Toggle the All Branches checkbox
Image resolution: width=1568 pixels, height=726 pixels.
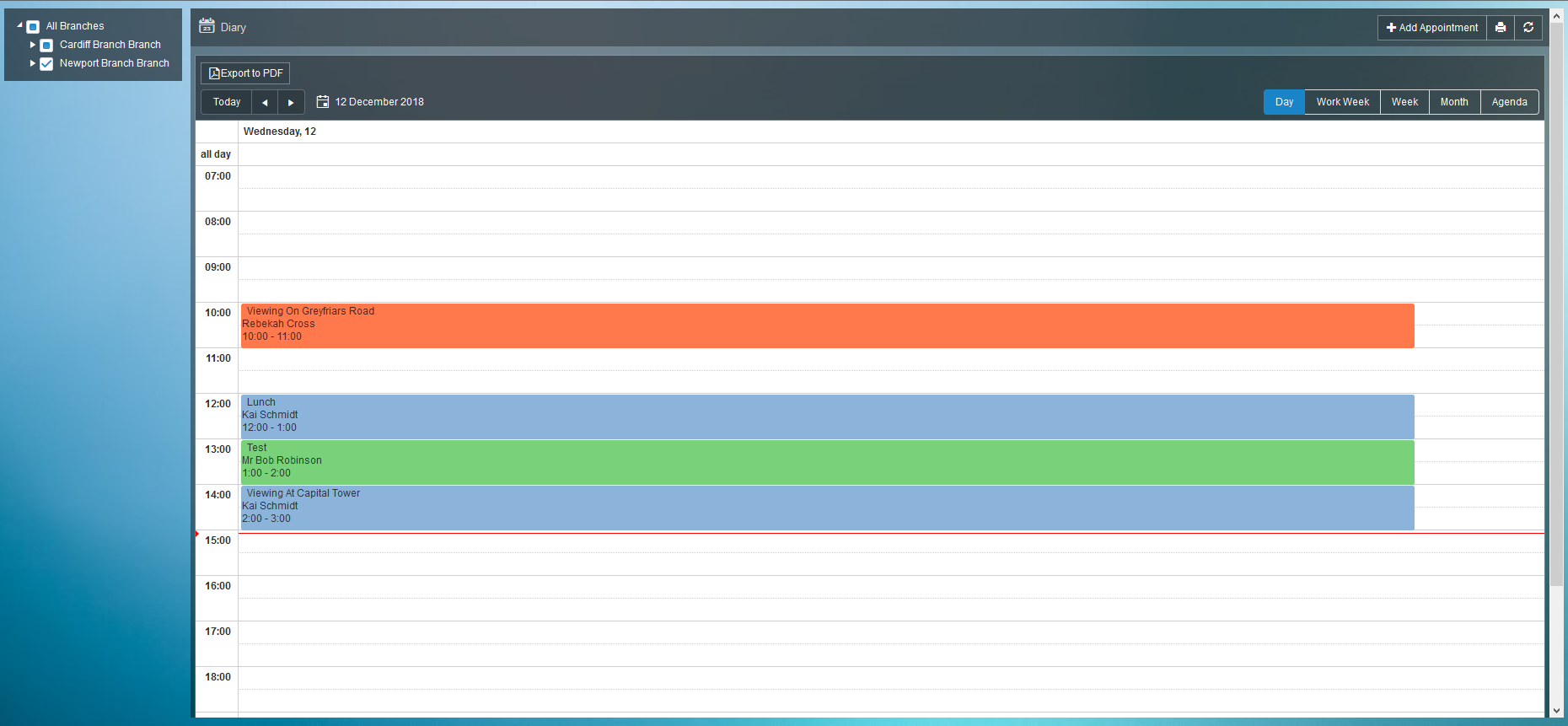34,27
